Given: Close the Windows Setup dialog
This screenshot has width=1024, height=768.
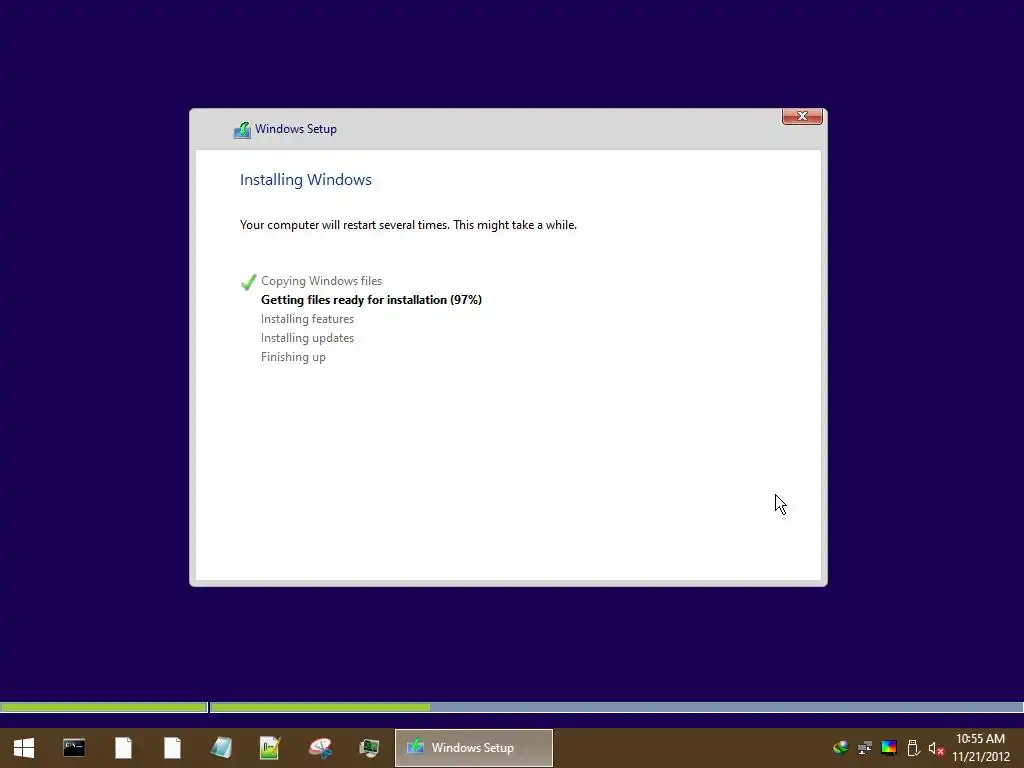Looking at the screenshot, I should coord(802,116).
